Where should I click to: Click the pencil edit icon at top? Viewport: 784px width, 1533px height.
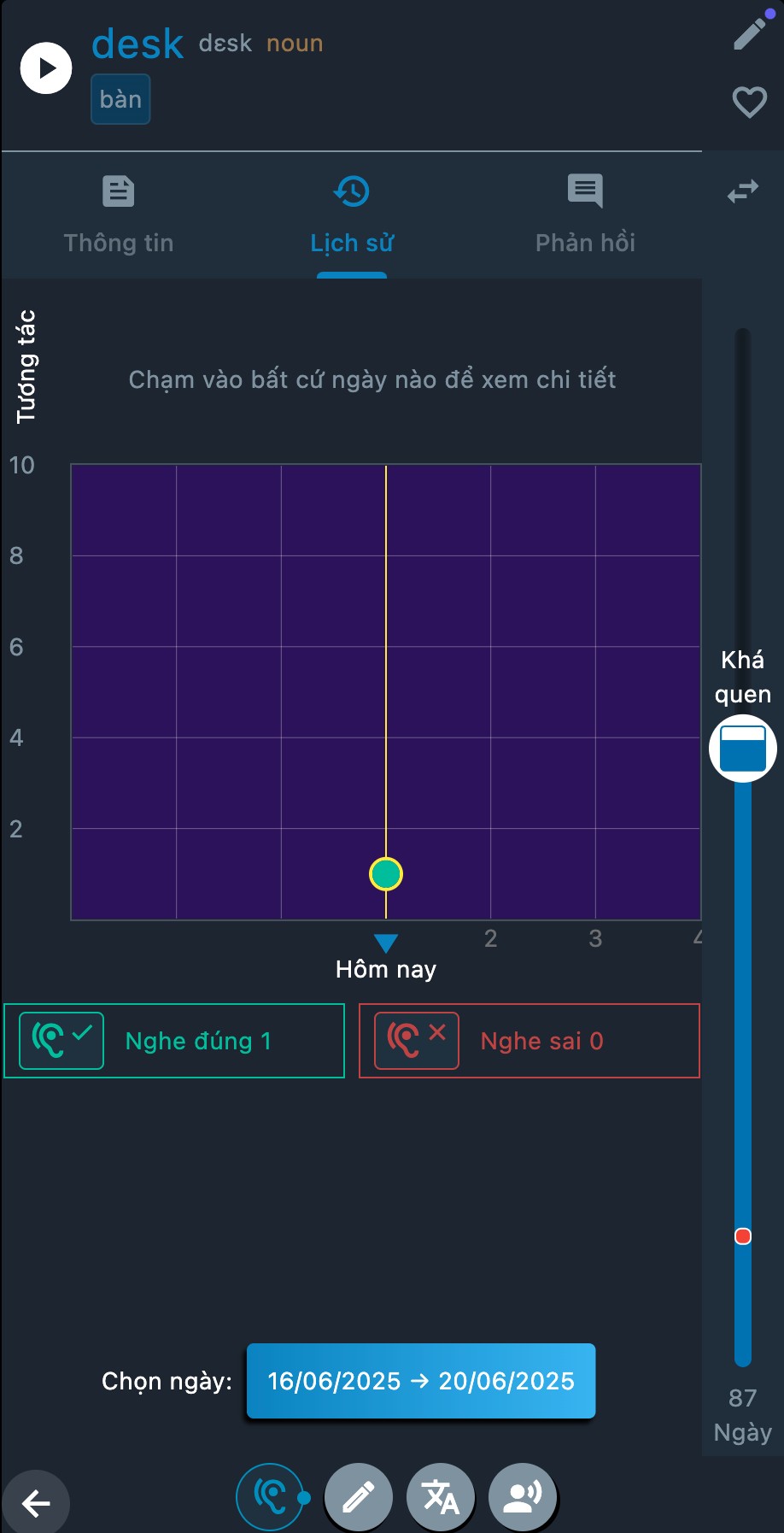coord(750,33)
